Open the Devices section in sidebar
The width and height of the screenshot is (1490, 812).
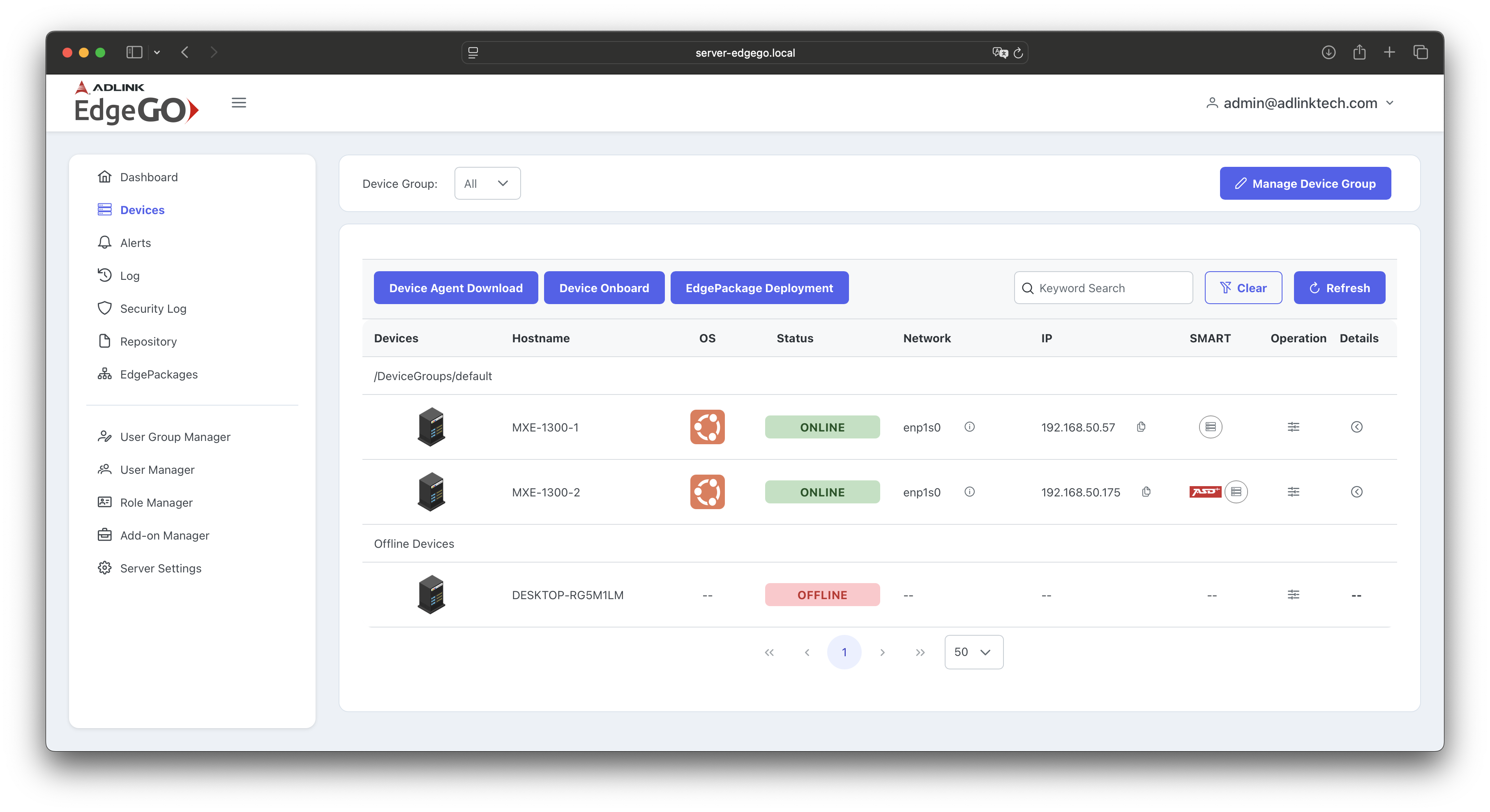point(142,209)
